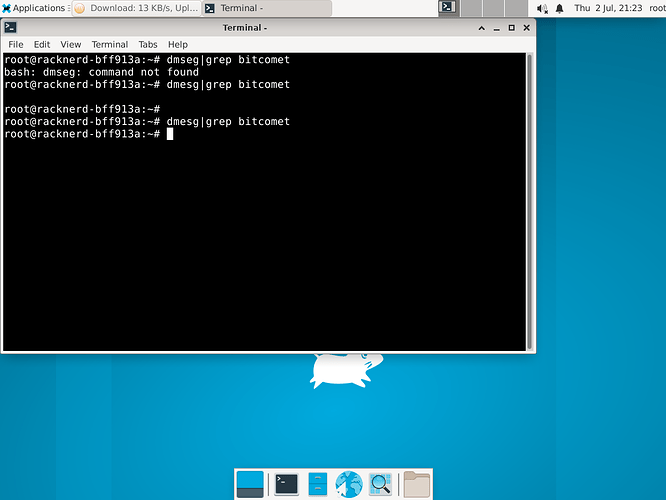Click the terminal icon on the Terminal taskbar button
Viewport: 666px width, 500px height.
click(209, 8)
